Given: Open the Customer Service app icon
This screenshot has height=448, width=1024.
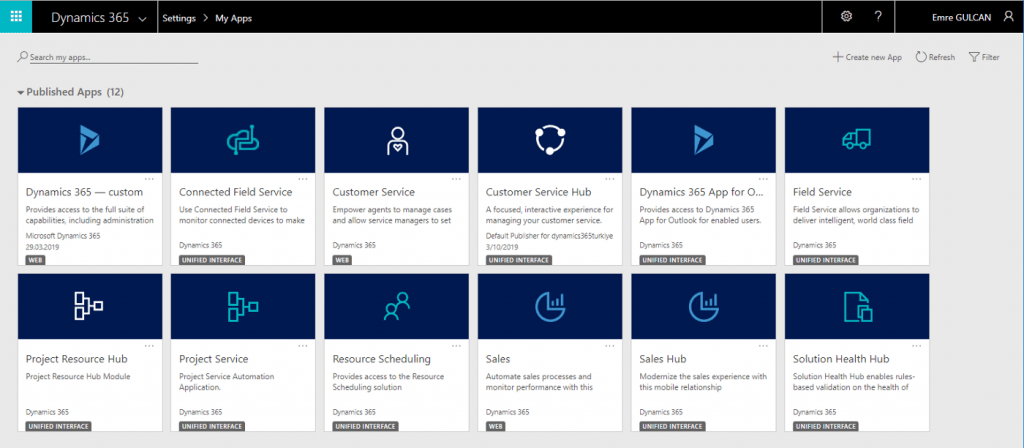Looking at the screenshot, I should point(396,140).
